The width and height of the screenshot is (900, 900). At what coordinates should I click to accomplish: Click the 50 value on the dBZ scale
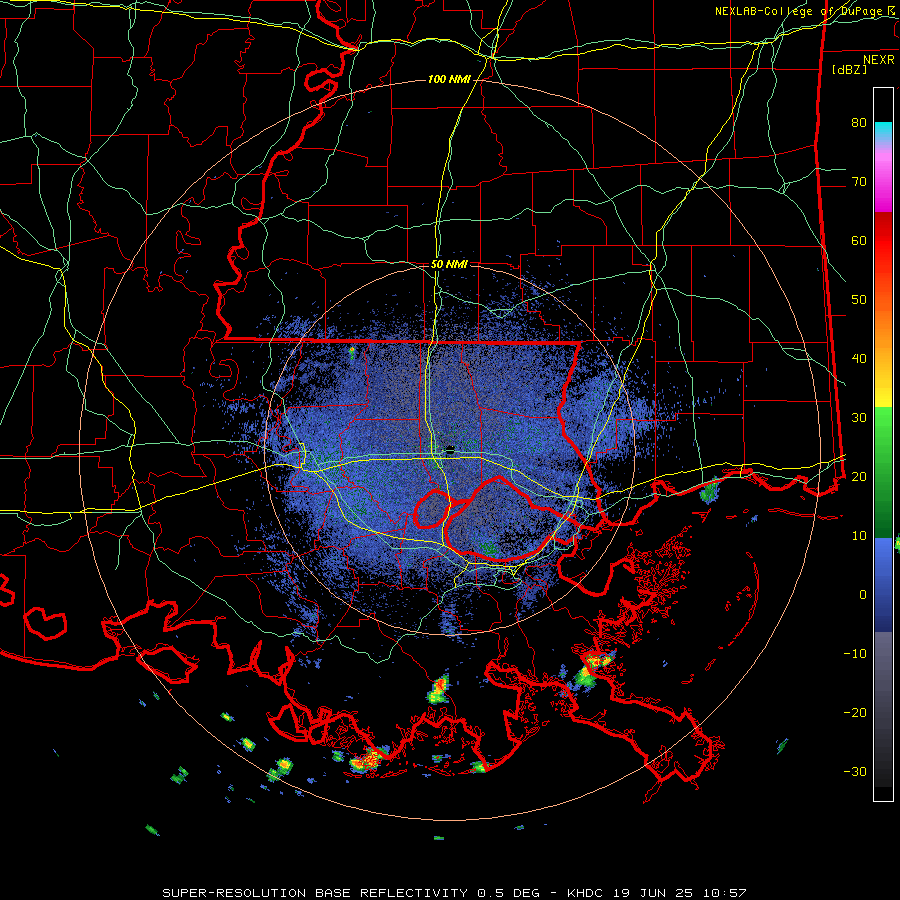(859, 300)
